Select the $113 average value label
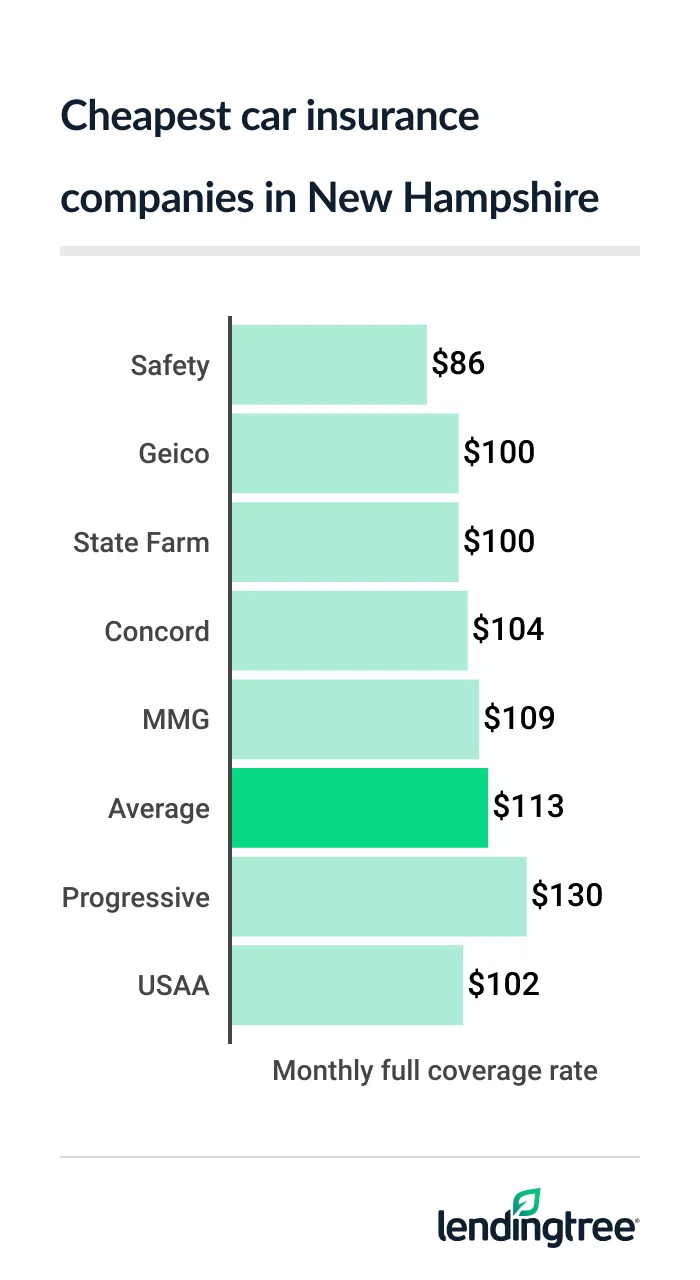The width and height of the screenshot is (700, 1280). point(528,807)
